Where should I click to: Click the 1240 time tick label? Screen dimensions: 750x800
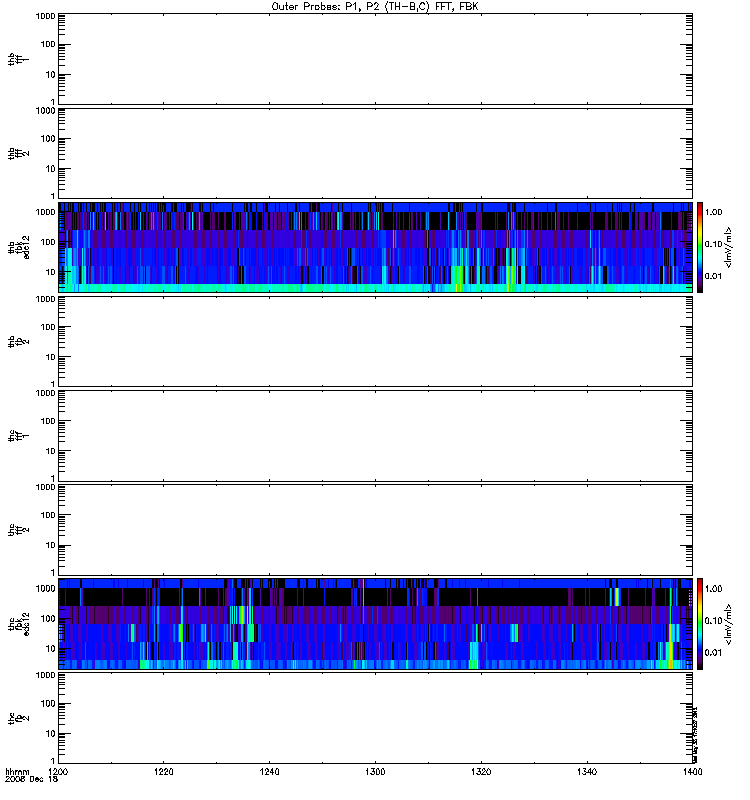click(x=269, y=772)
